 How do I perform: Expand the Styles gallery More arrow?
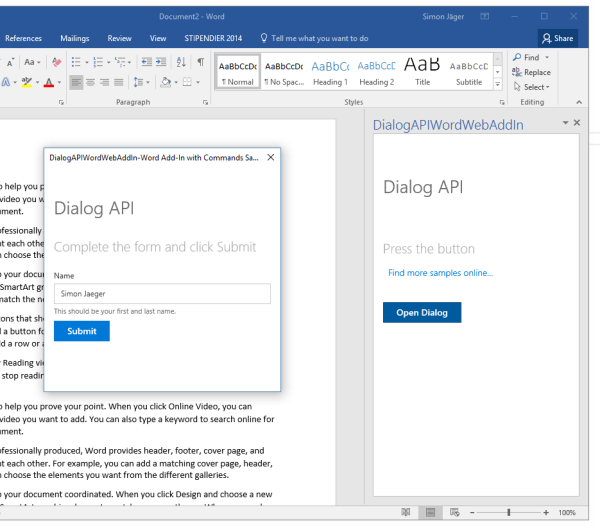click(x=498, y=86)
